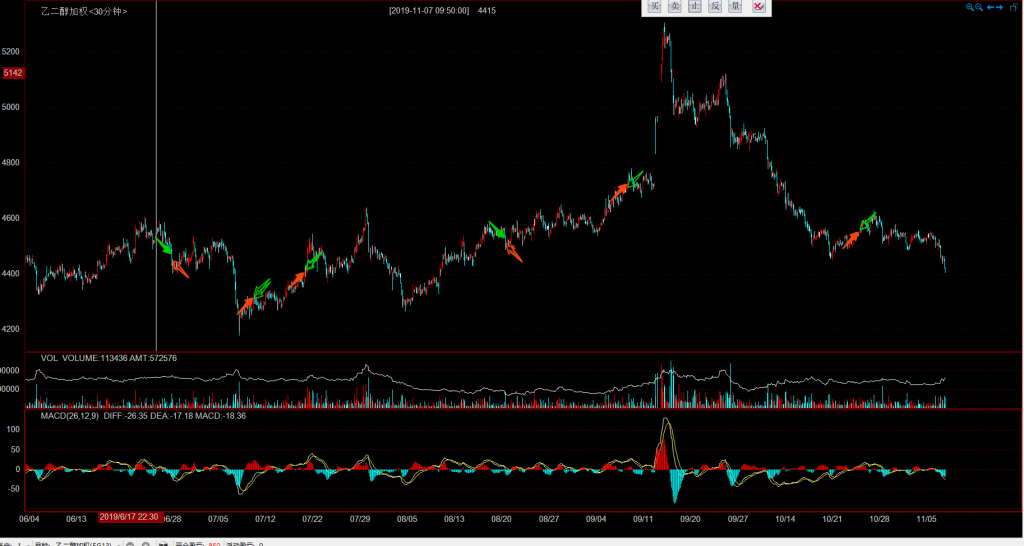The height and width of the screenshot is (546, 1024).
Task: Click the red 2019/6/17 22:30 date marker
Action: point(130,518)
